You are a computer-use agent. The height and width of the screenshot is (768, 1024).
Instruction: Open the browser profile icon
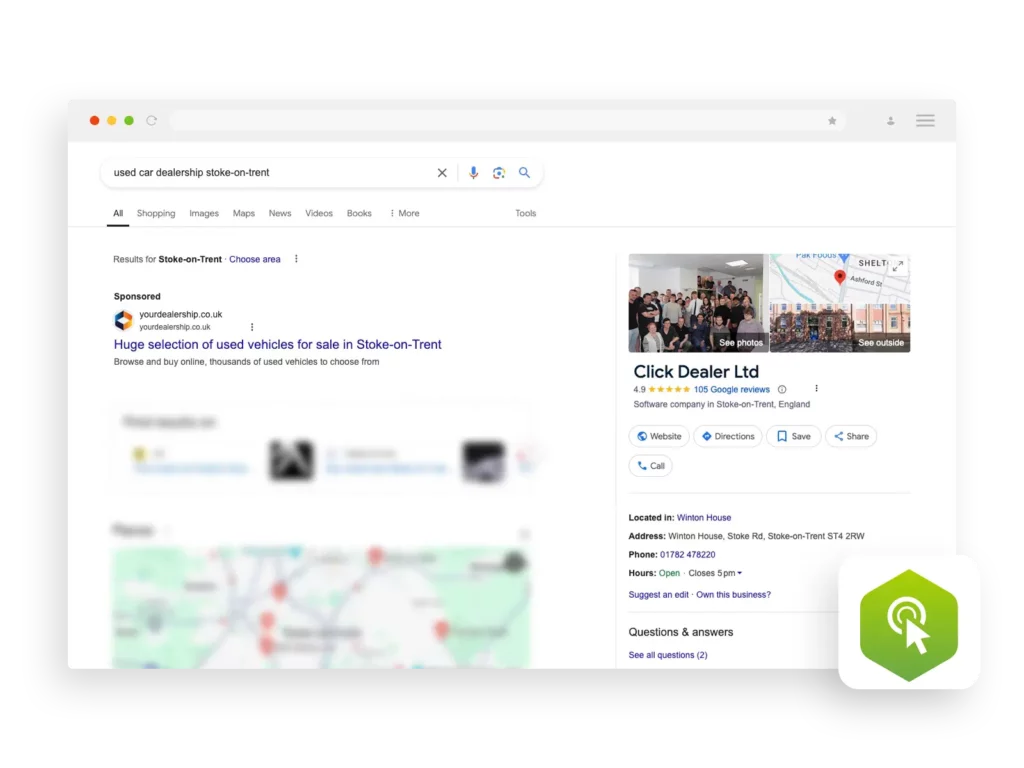(x=891, y=121)
